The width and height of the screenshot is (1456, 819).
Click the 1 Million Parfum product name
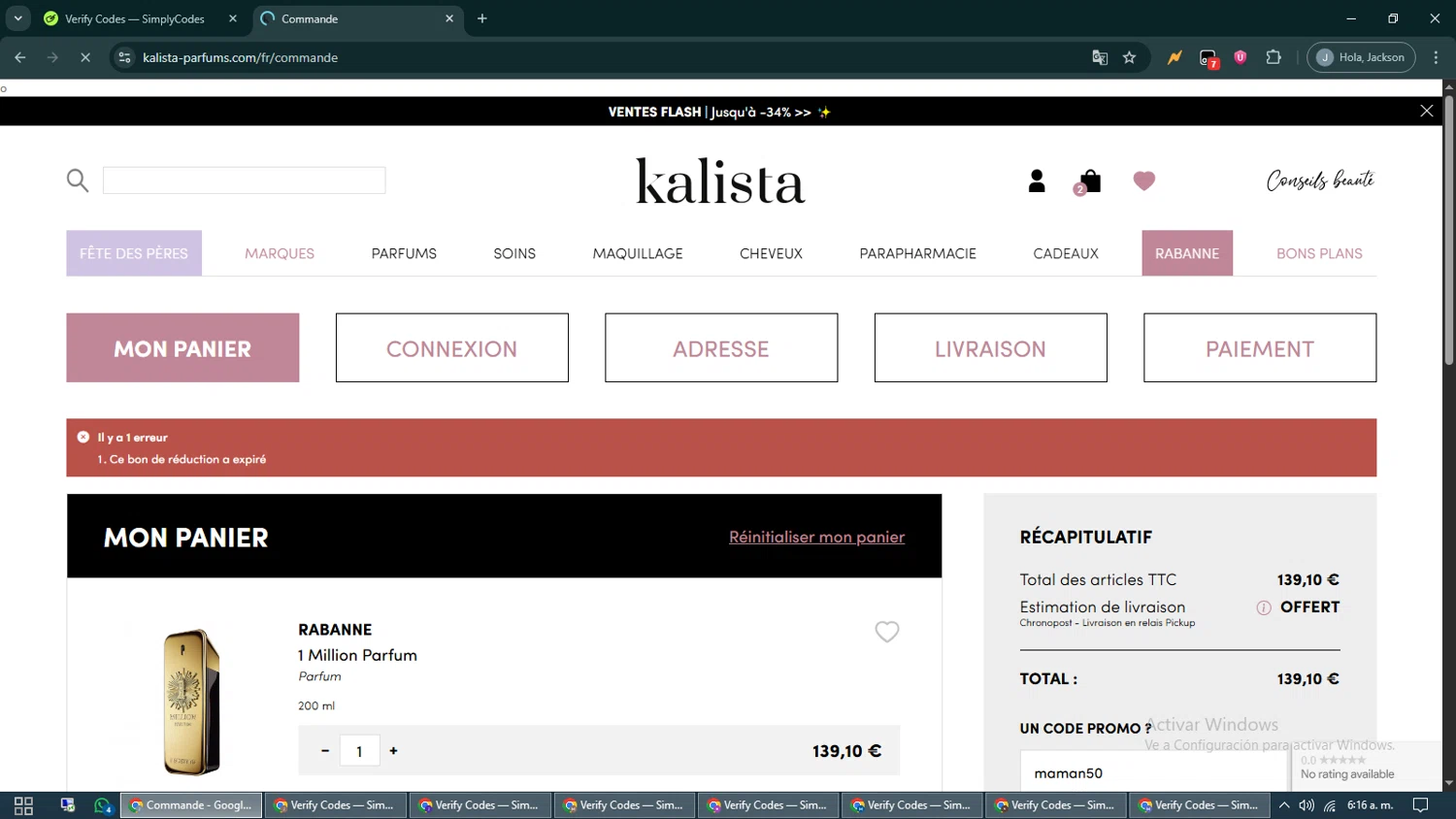point(357,655)
